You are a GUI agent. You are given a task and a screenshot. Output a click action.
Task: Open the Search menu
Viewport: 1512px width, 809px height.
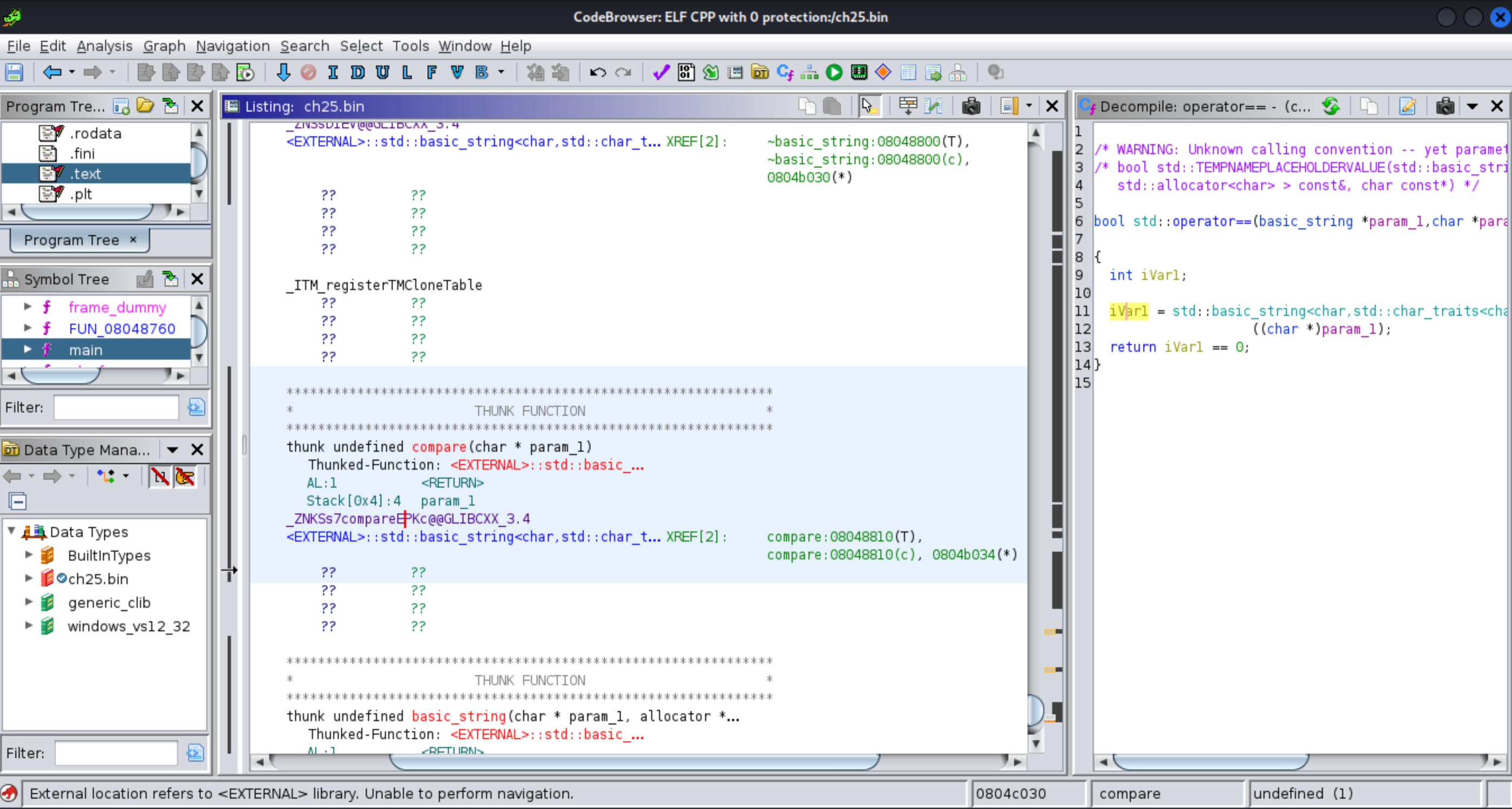[x=305, y=46]
